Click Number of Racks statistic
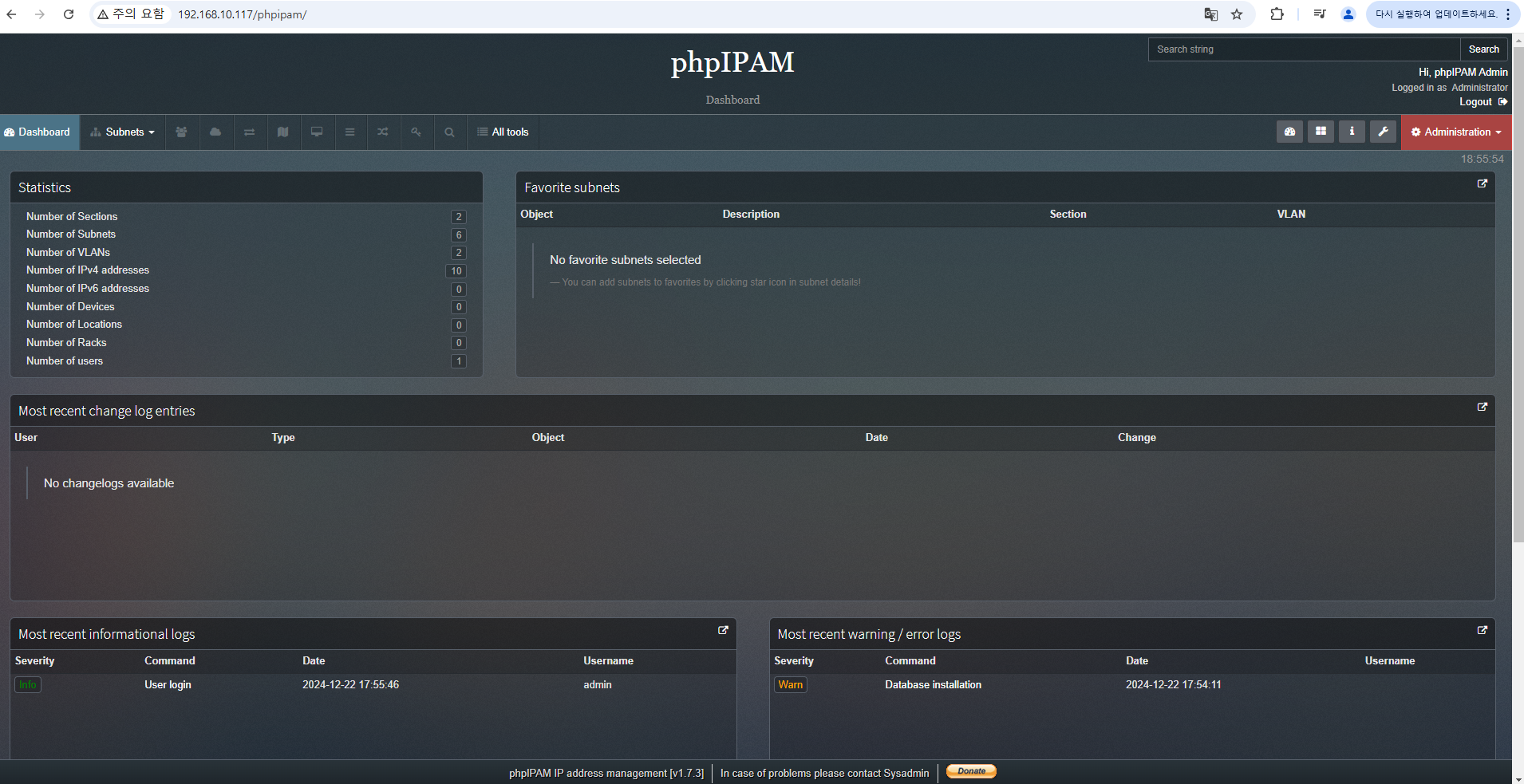 pyautogui.click(x=247, y=343)
